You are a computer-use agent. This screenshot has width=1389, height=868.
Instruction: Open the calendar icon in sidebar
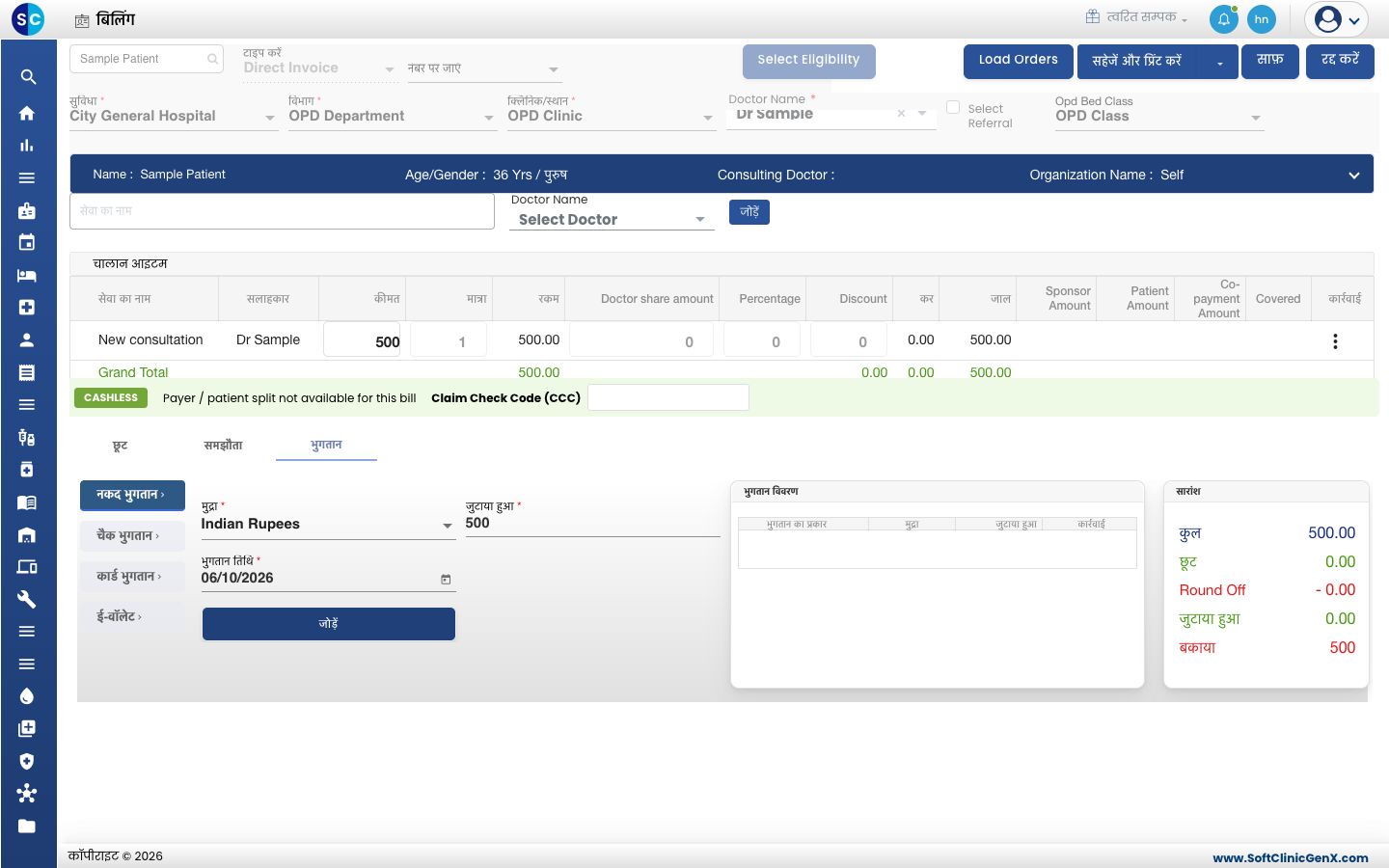coord(27,242)
